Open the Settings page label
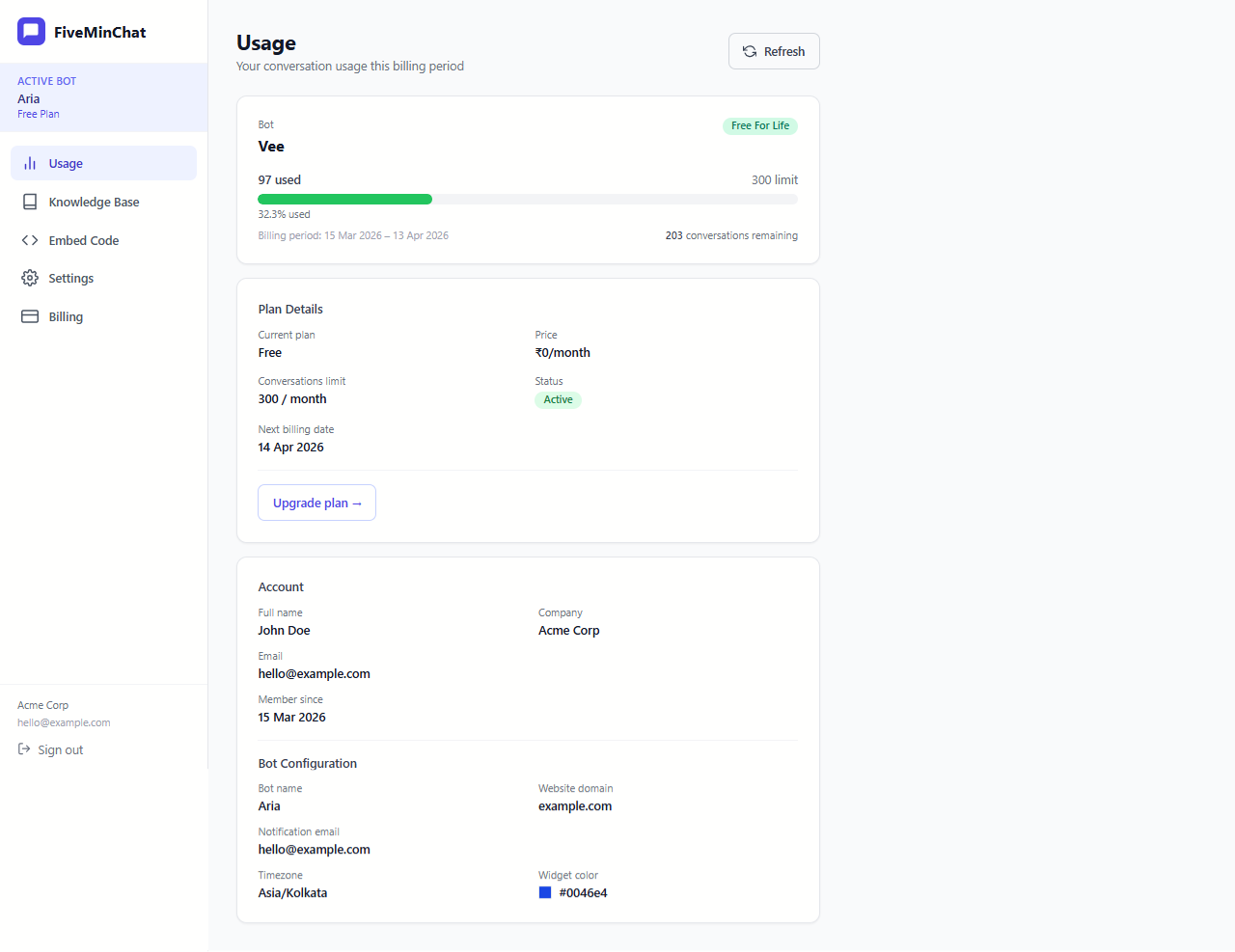This screenshot has width=1235, height=952. pyautogui.click(x=71, y=278)
